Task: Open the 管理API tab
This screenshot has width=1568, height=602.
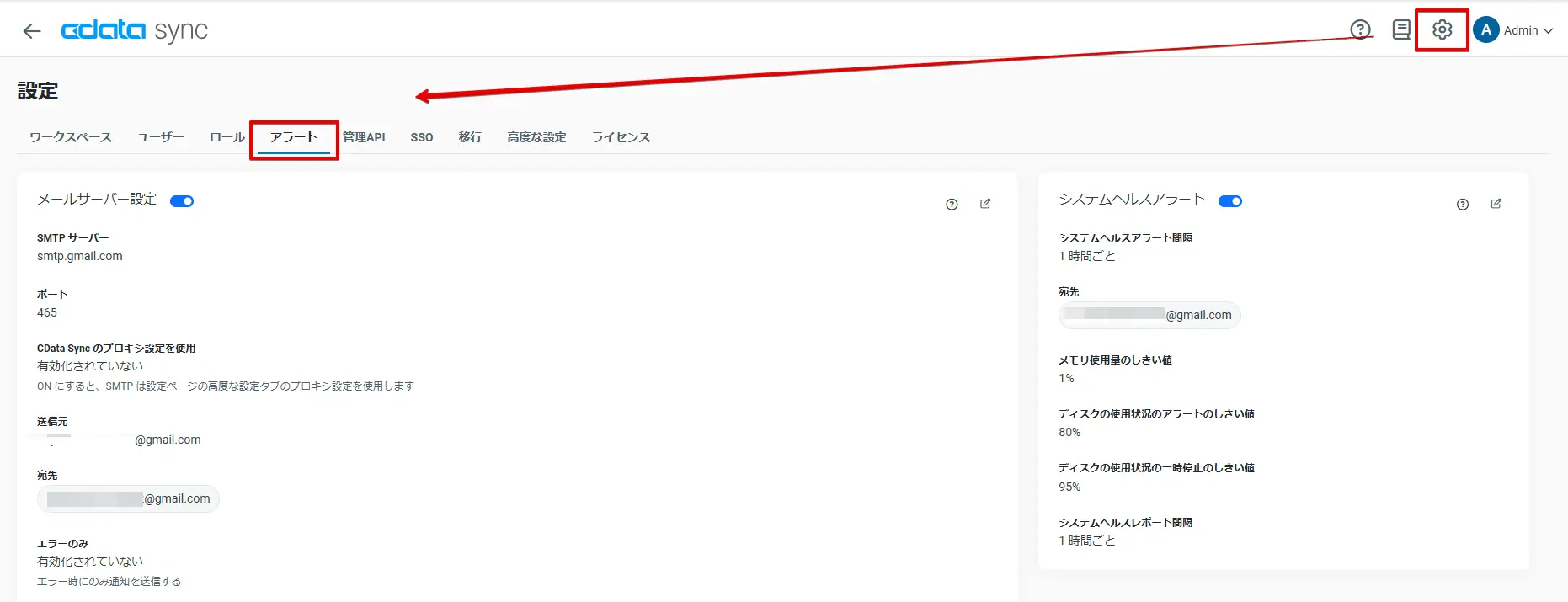Action: click(364, 137)
